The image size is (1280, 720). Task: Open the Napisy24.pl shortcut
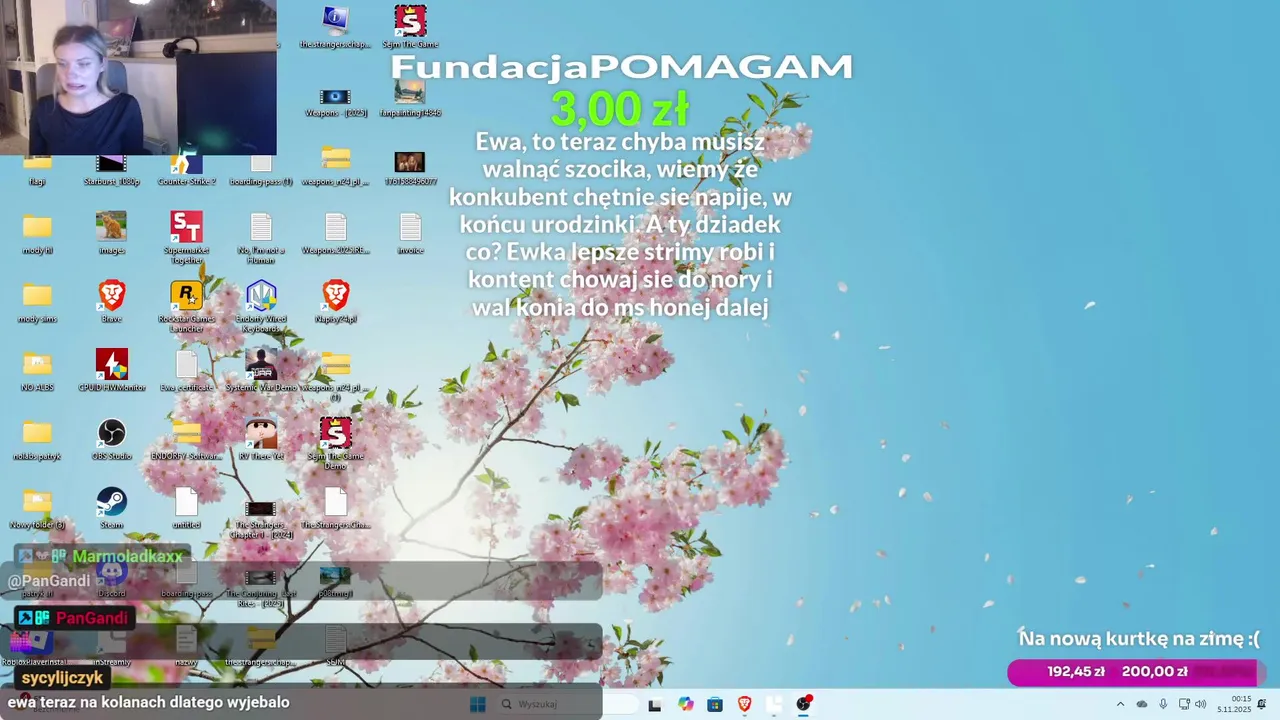[x=336, y=301]
